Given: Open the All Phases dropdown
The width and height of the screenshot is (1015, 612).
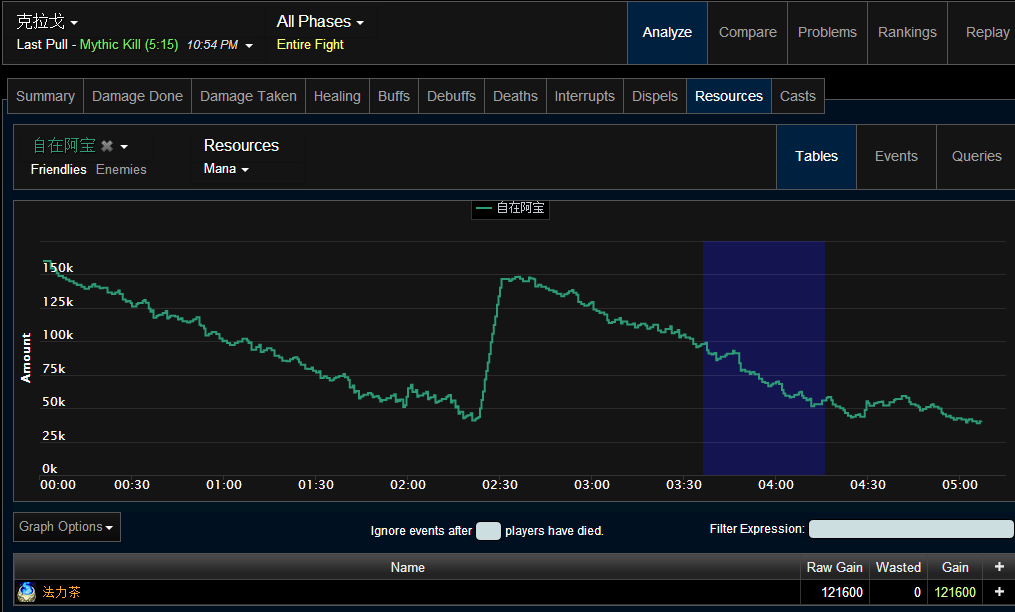Looking at the screenshot, I should point(320,21).
